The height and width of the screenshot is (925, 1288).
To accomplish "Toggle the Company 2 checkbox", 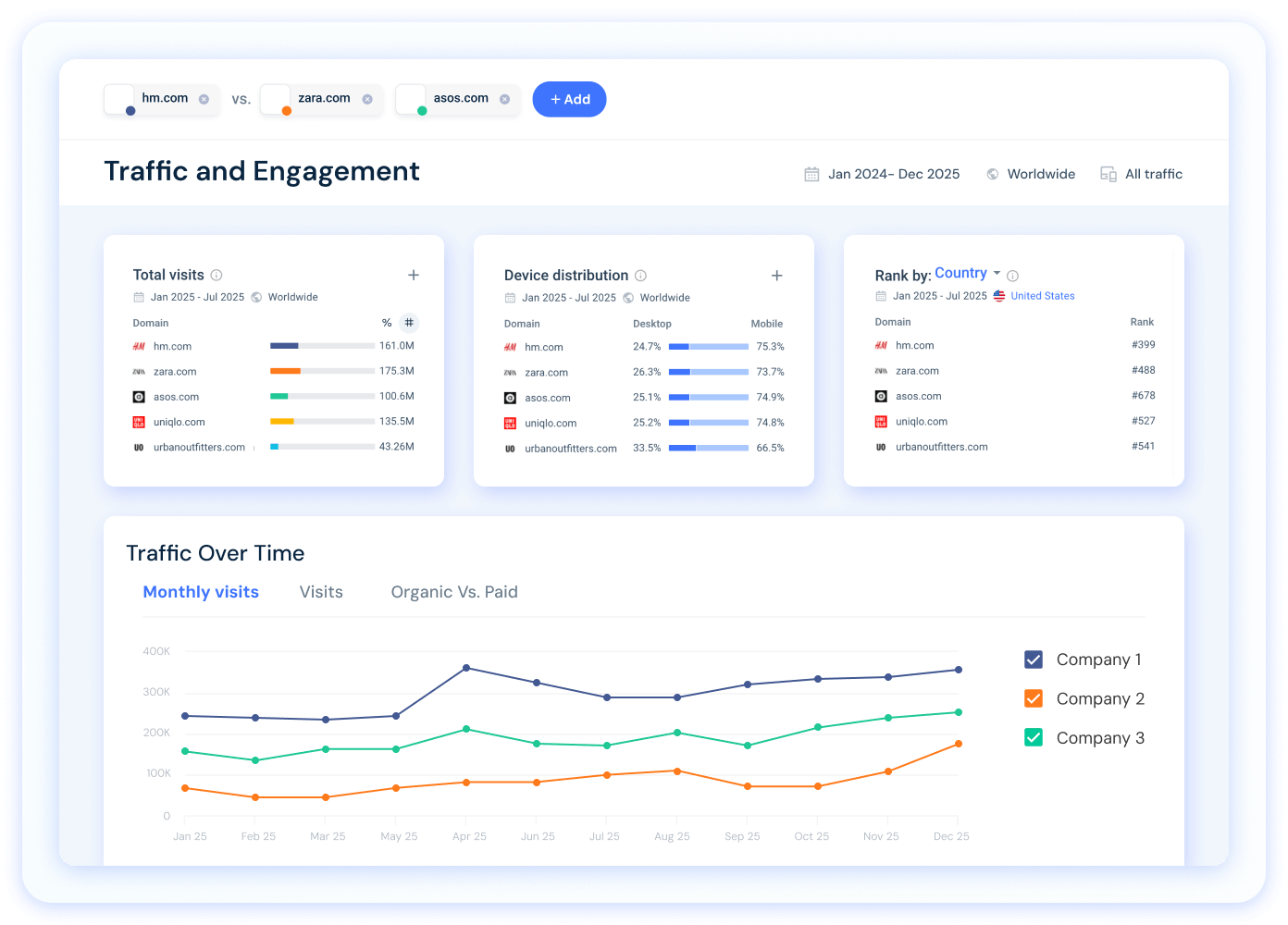I will (1034, 698).
